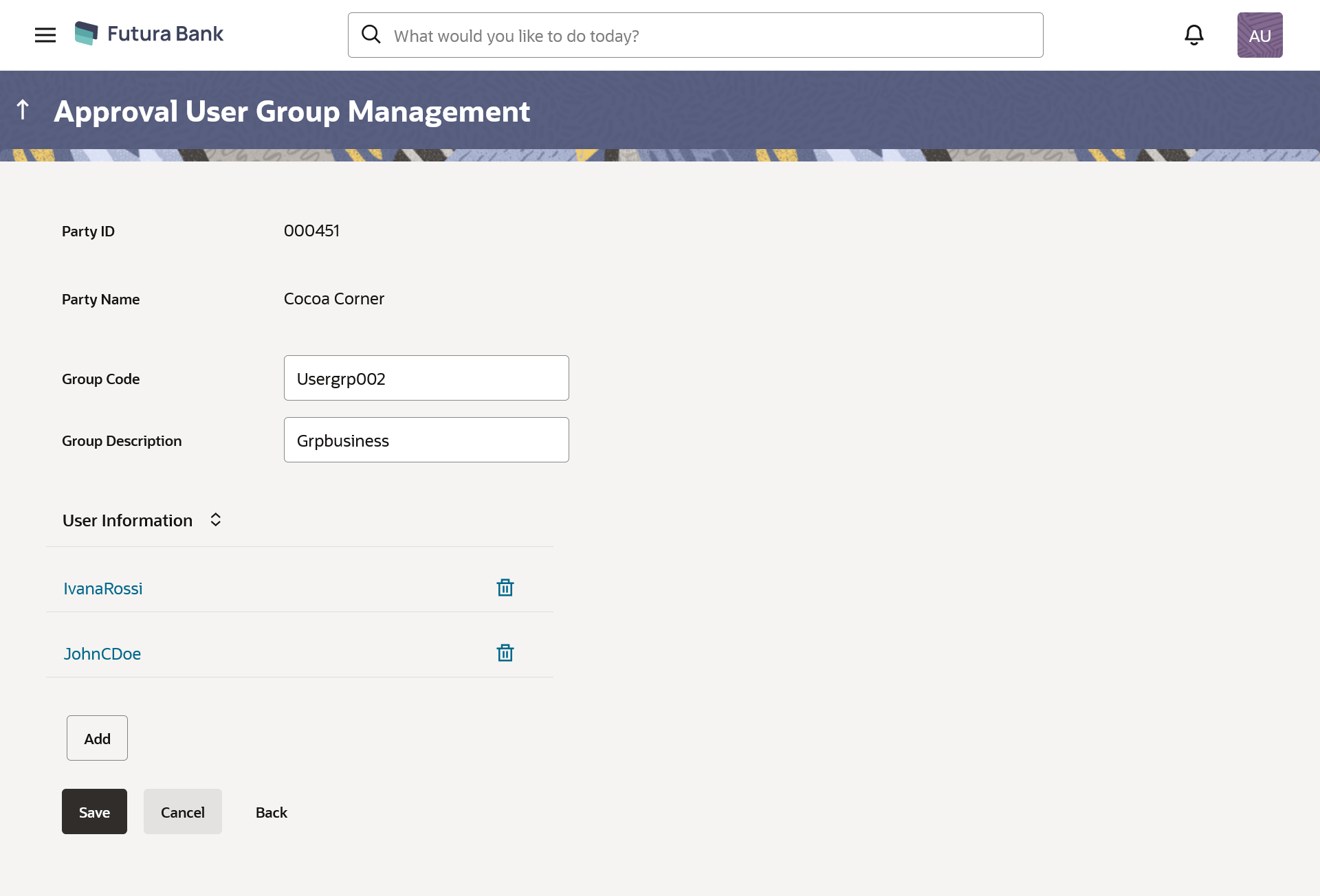The height and width of the screenshot is (896, 1320).
Task: Open the JohnCDoe user link
Action: click(x=102, y=654)
